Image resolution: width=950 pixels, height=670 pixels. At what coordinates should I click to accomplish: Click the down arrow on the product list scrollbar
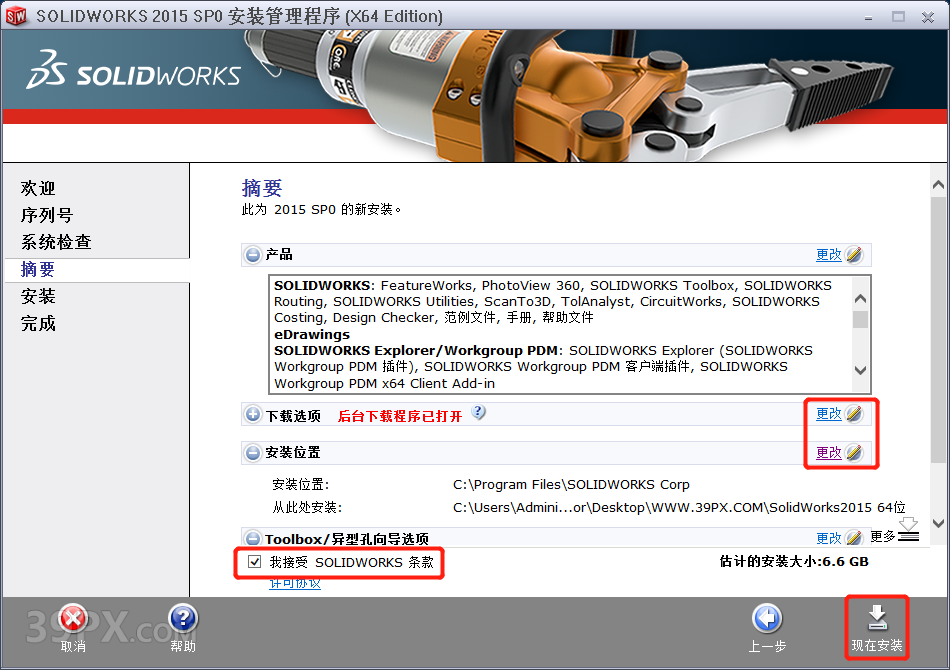click(860, 372)
